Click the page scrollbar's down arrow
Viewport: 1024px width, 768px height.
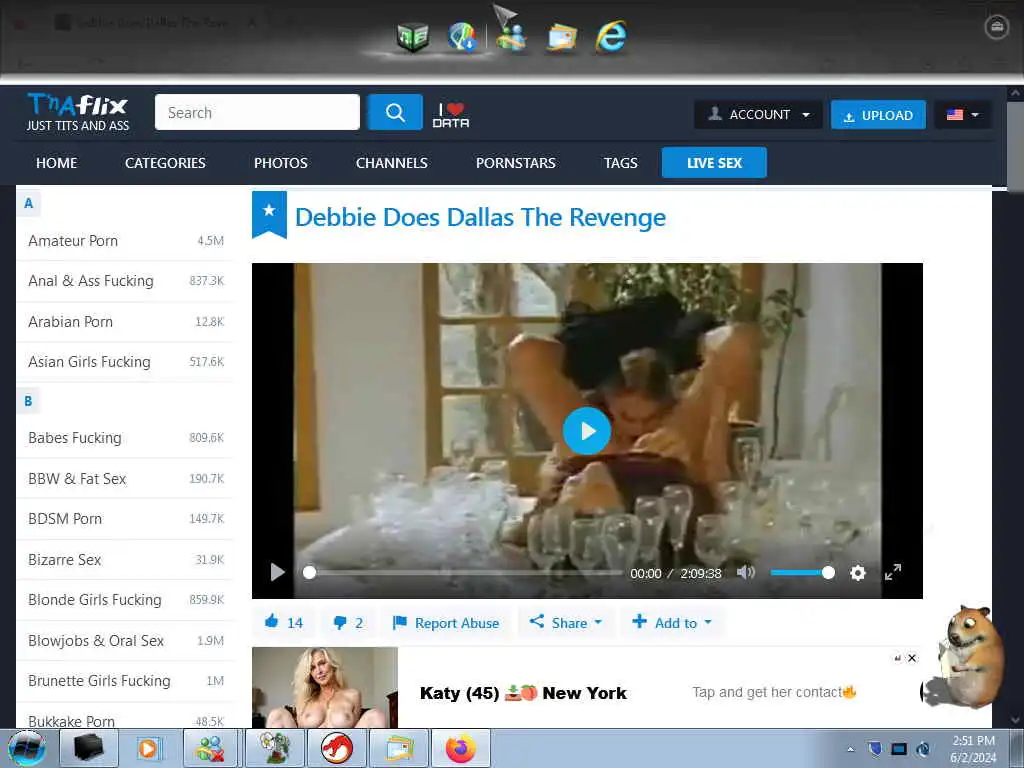[x=1016, y=720]
